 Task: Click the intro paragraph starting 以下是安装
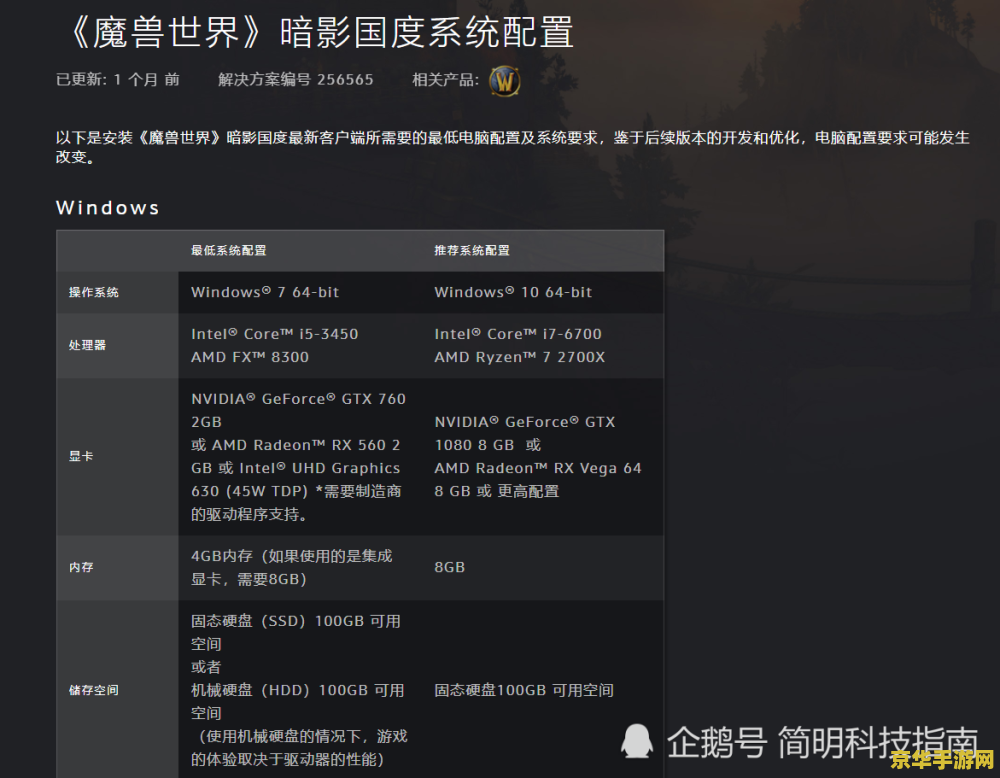tap(513, 147)
